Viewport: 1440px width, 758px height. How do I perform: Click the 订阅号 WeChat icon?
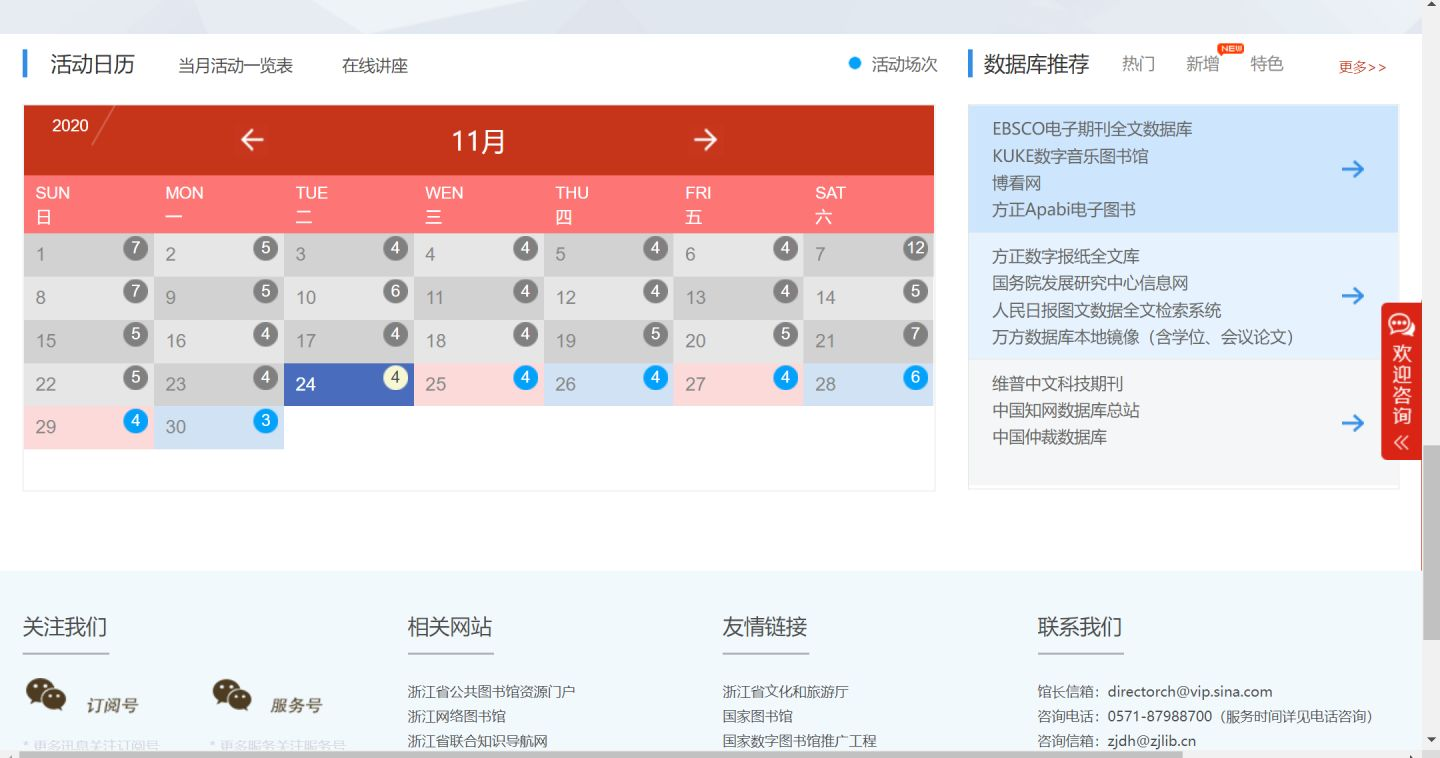(x=46, y=695)
